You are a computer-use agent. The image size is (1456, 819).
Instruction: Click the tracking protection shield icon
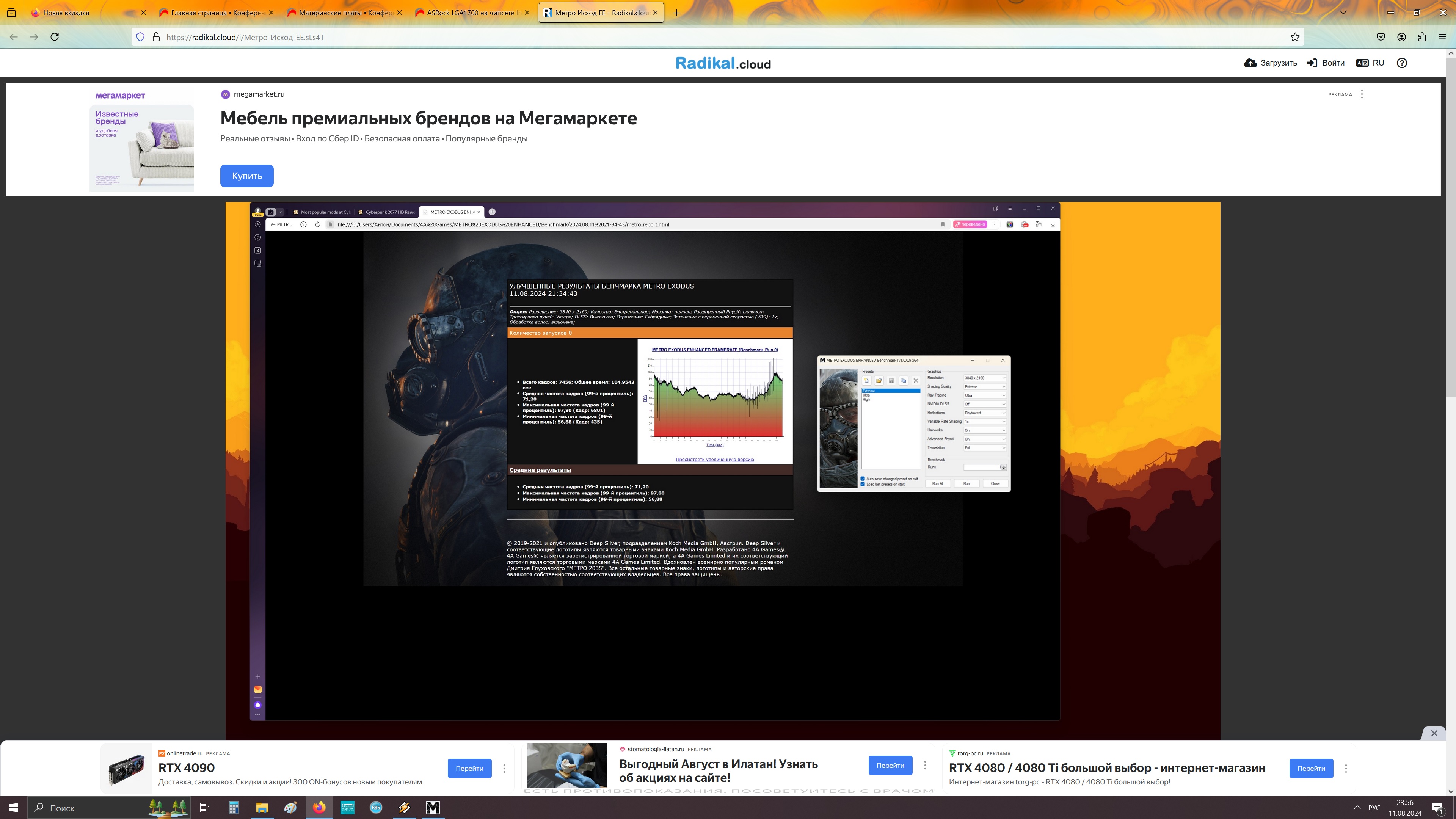(x=140, y=37)
